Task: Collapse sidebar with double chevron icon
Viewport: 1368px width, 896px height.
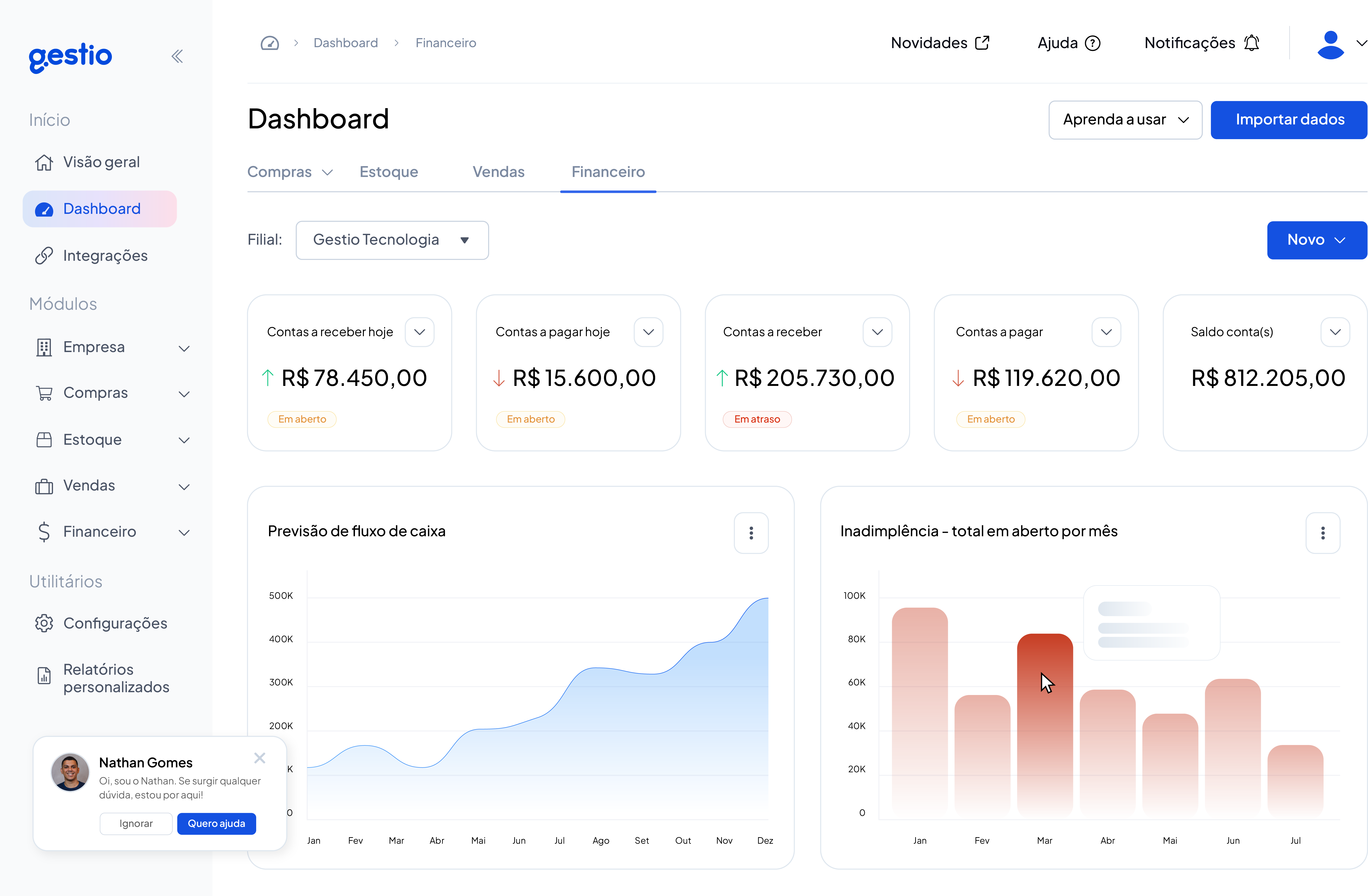Action: (177, 56)
